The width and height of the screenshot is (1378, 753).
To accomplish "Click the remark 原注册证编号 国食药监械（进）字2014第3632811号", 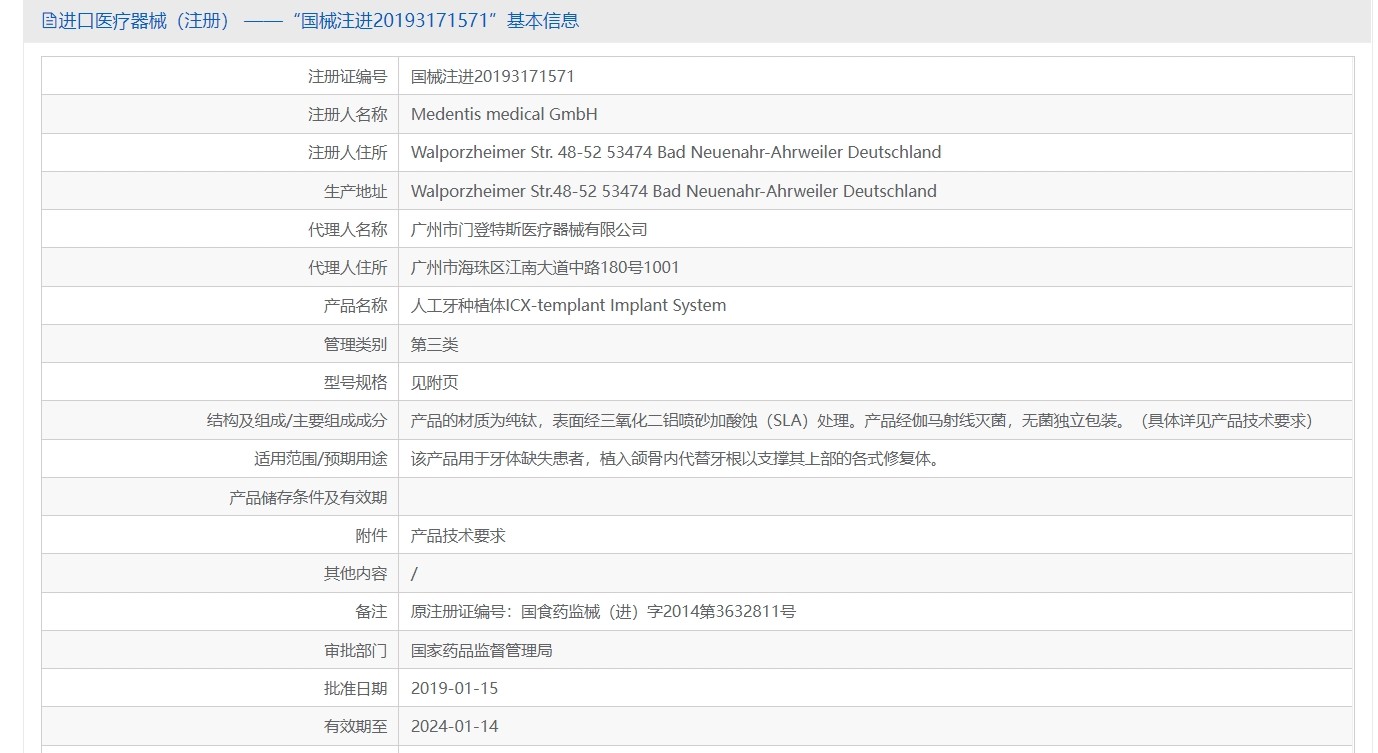I will (603, 611).
